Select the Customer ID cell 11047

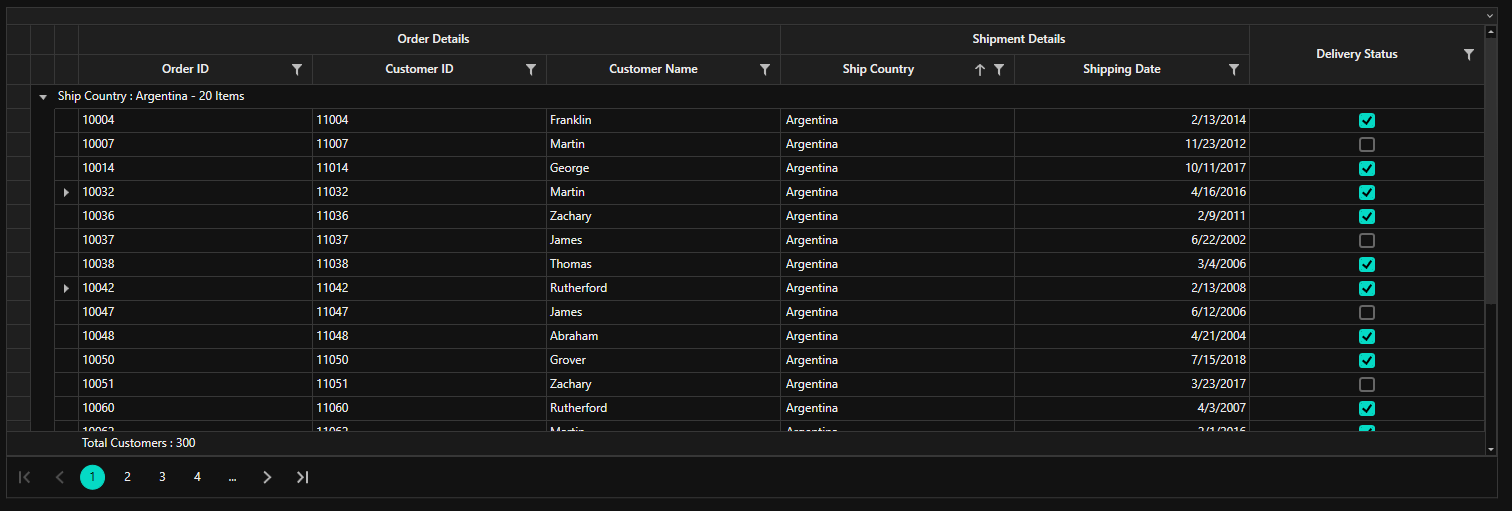pyautogui.click(x=430, y=312)
